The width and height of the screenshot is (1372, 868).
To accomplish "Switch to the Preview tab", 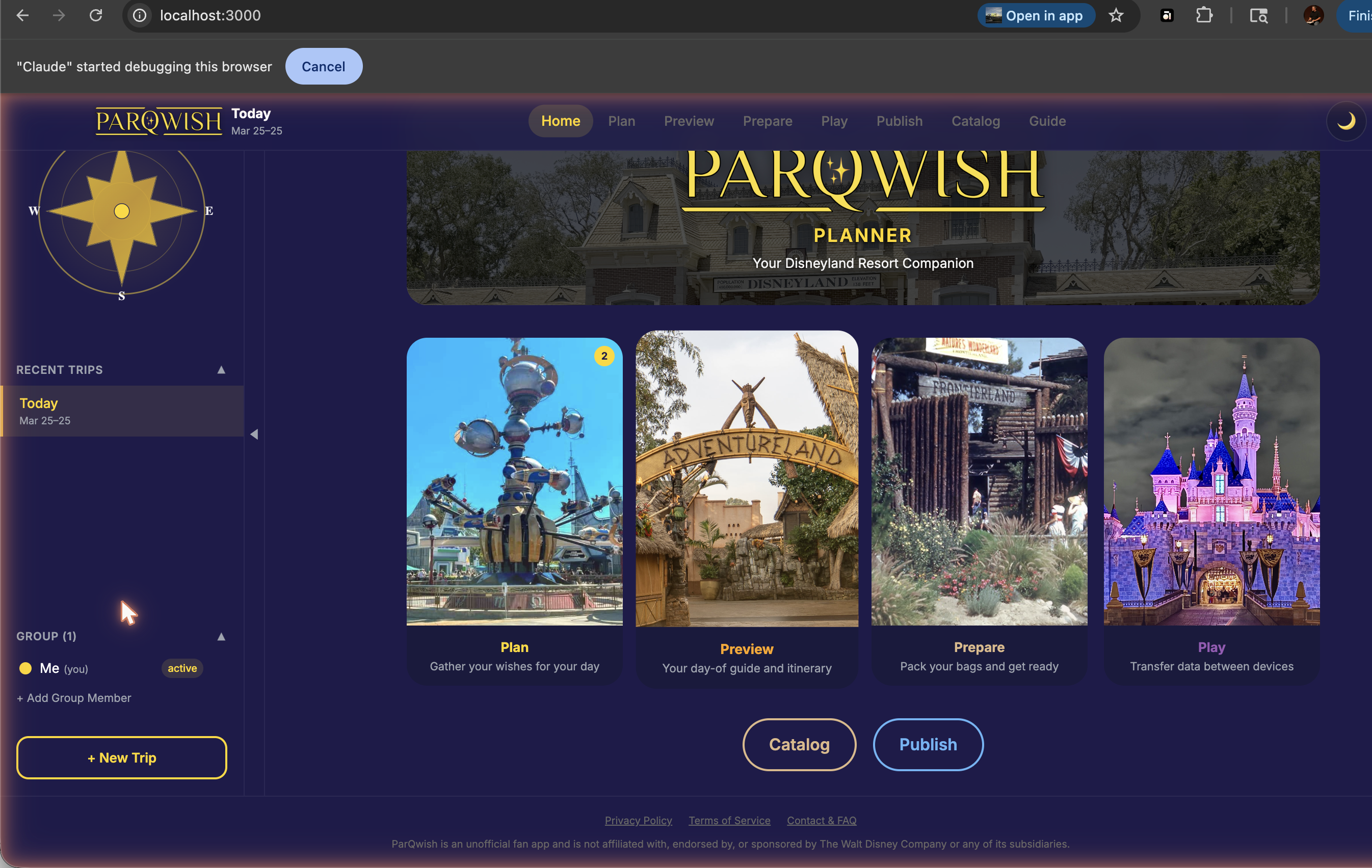I will (x=689, y=121).
